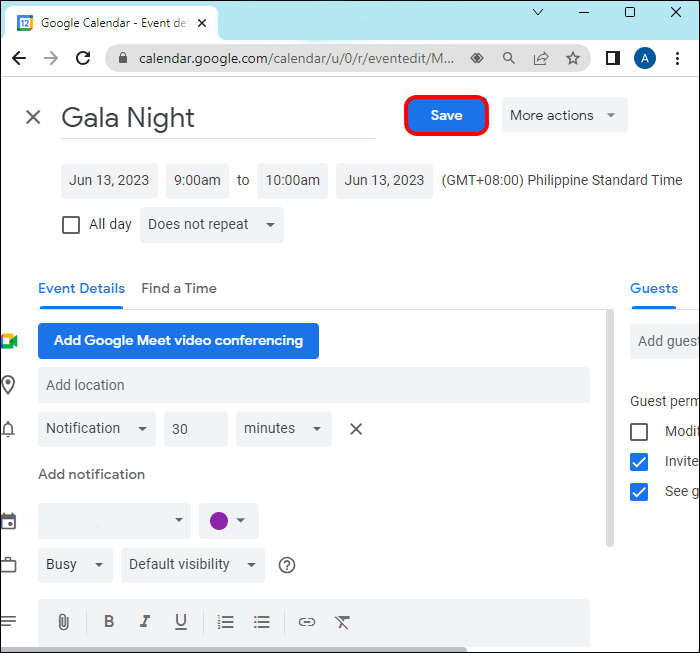700x653 pixels.
Task: Enable the All day checkbox
Action: [71, 225]
